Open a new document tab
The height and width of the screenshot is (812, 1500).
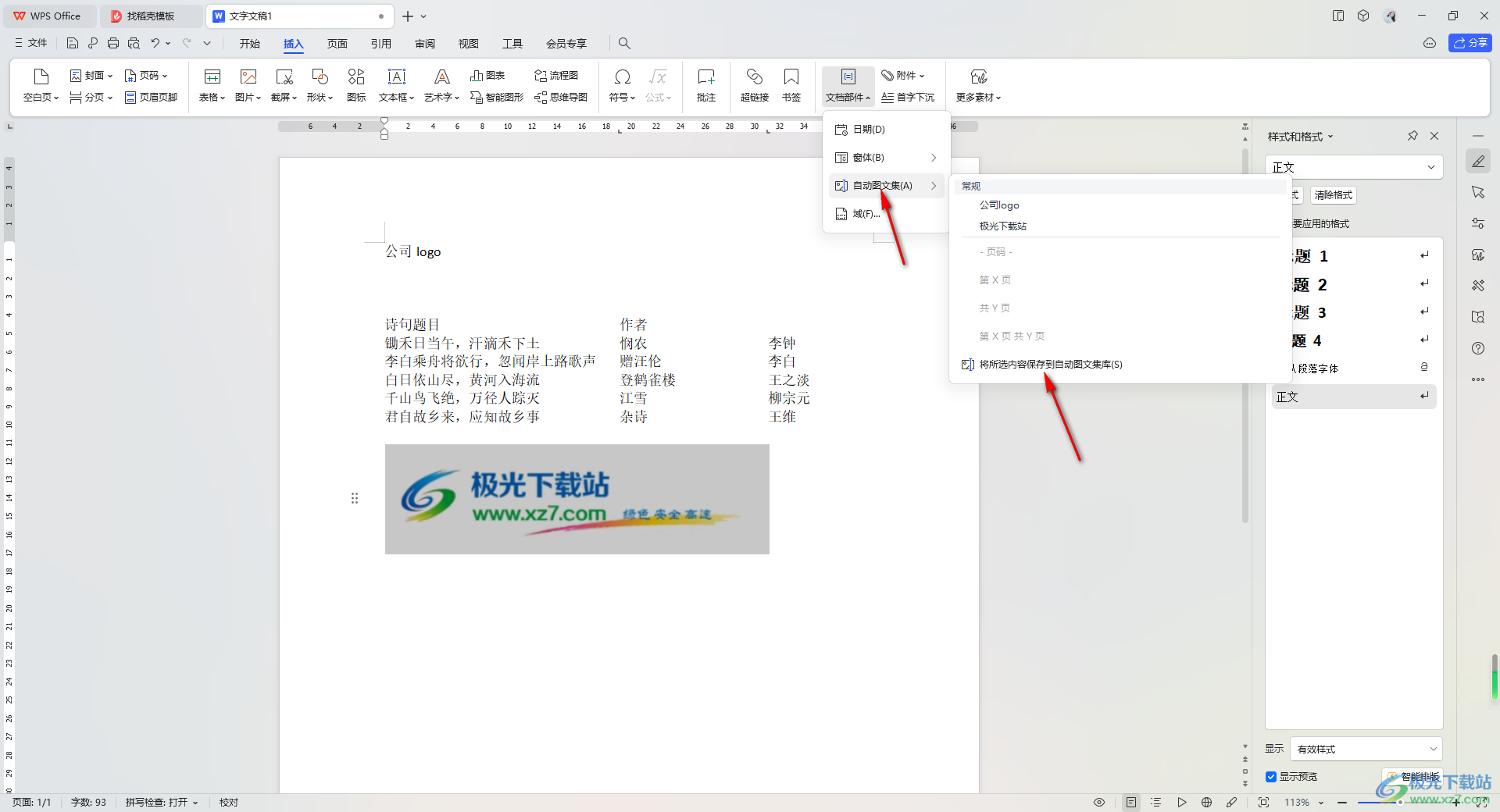pos(407,16)
